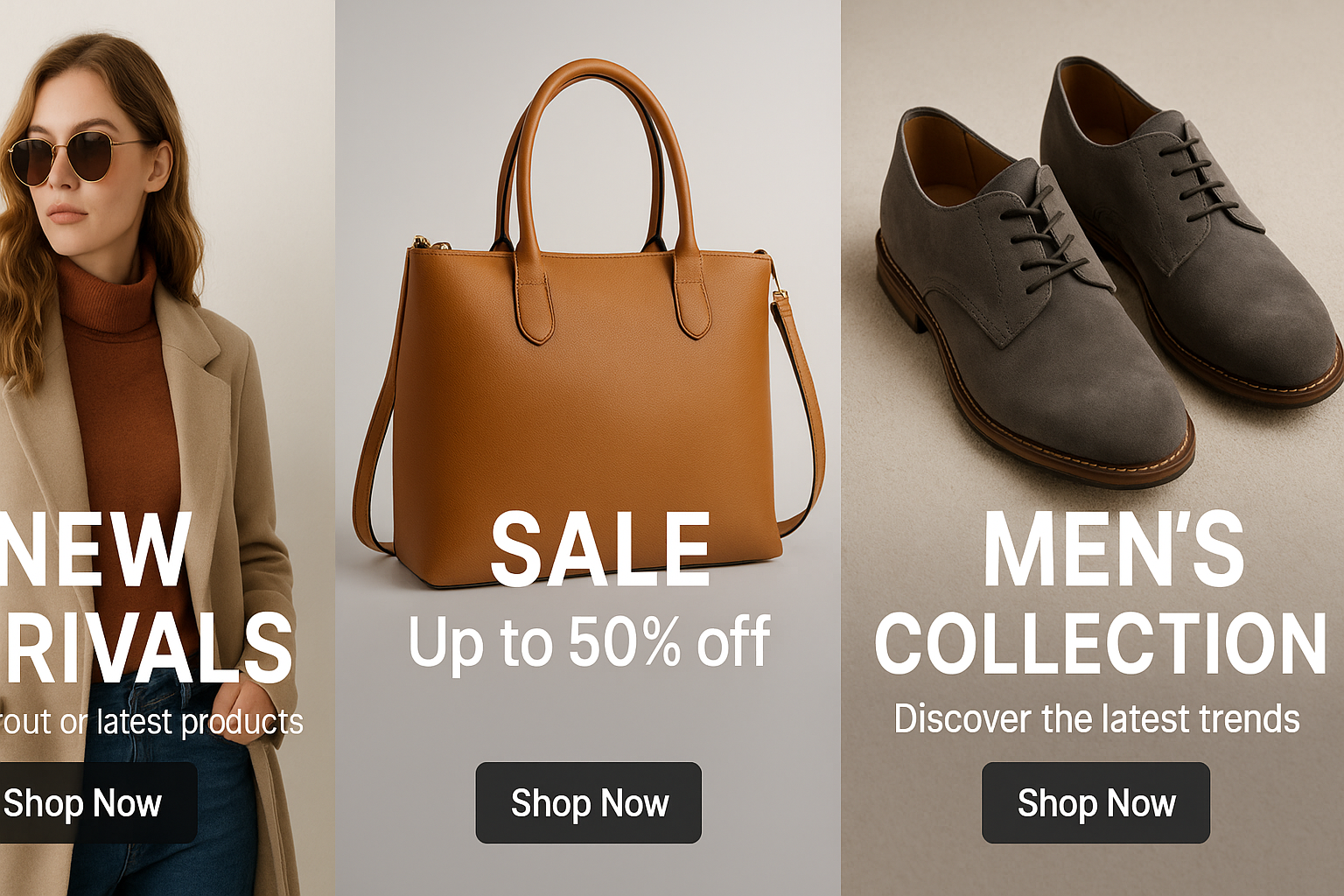The image size is (1344, 896).
Task: Select the NEW ARRIVALS headline text
Action: point(146,598)
